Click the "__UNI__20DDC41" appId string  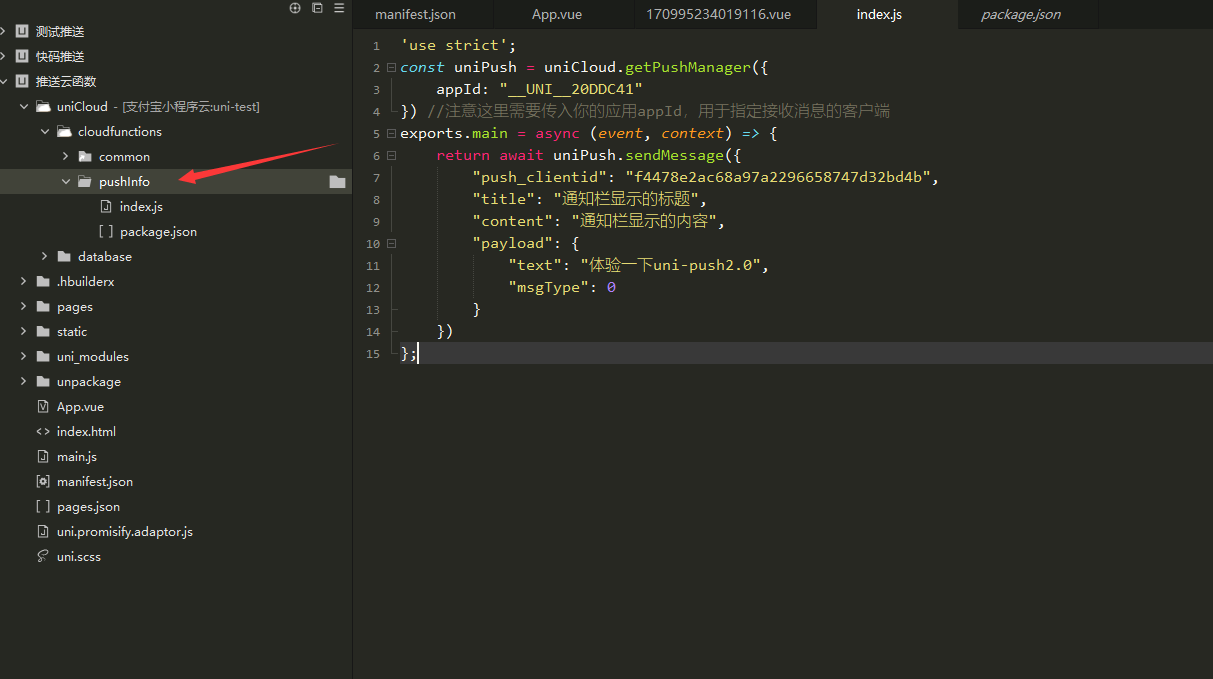[x=571, y=90]
